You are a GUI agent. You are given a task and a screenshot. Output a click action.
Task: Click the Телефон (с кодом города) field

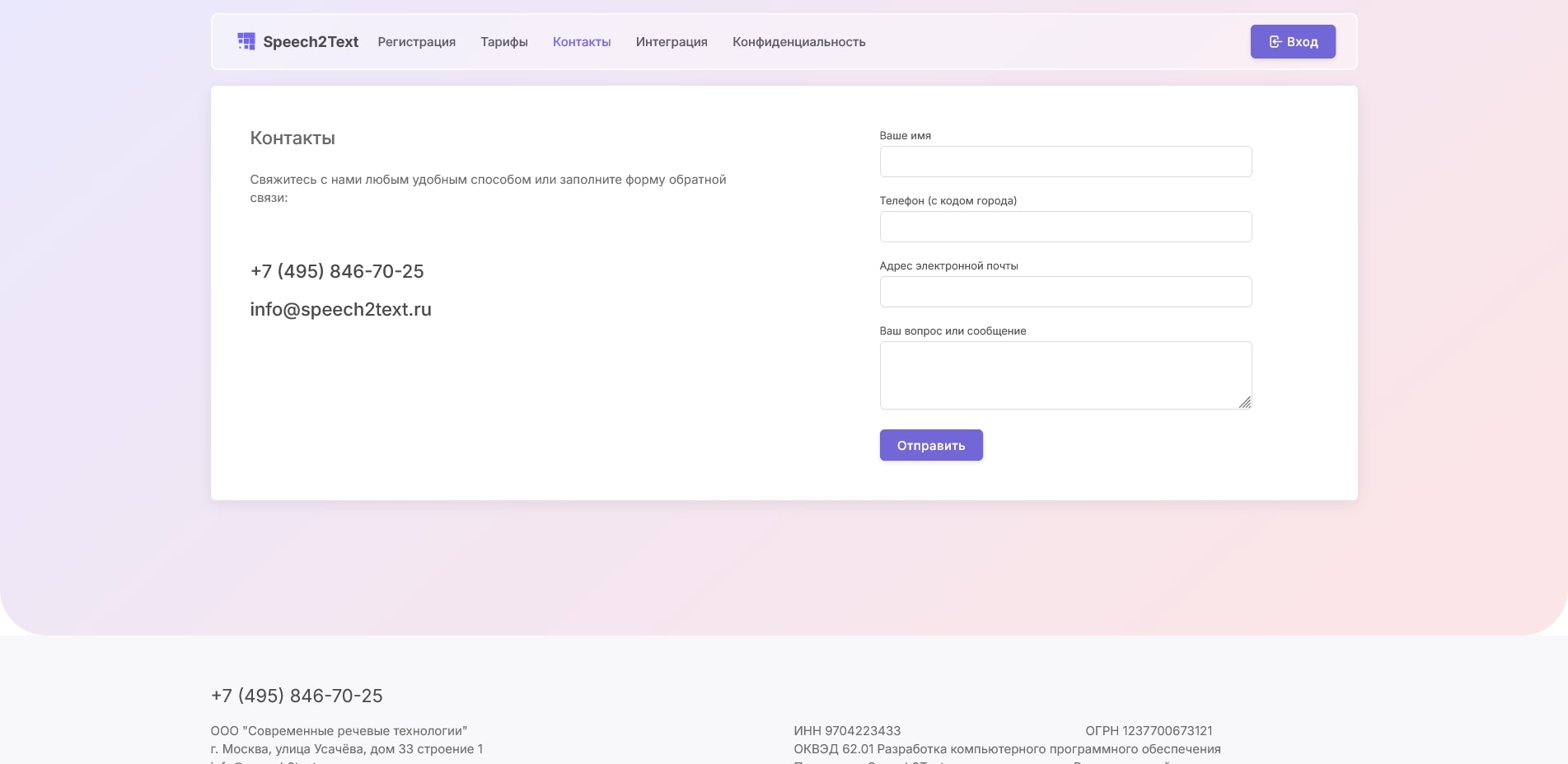[x=1065, y=227]
